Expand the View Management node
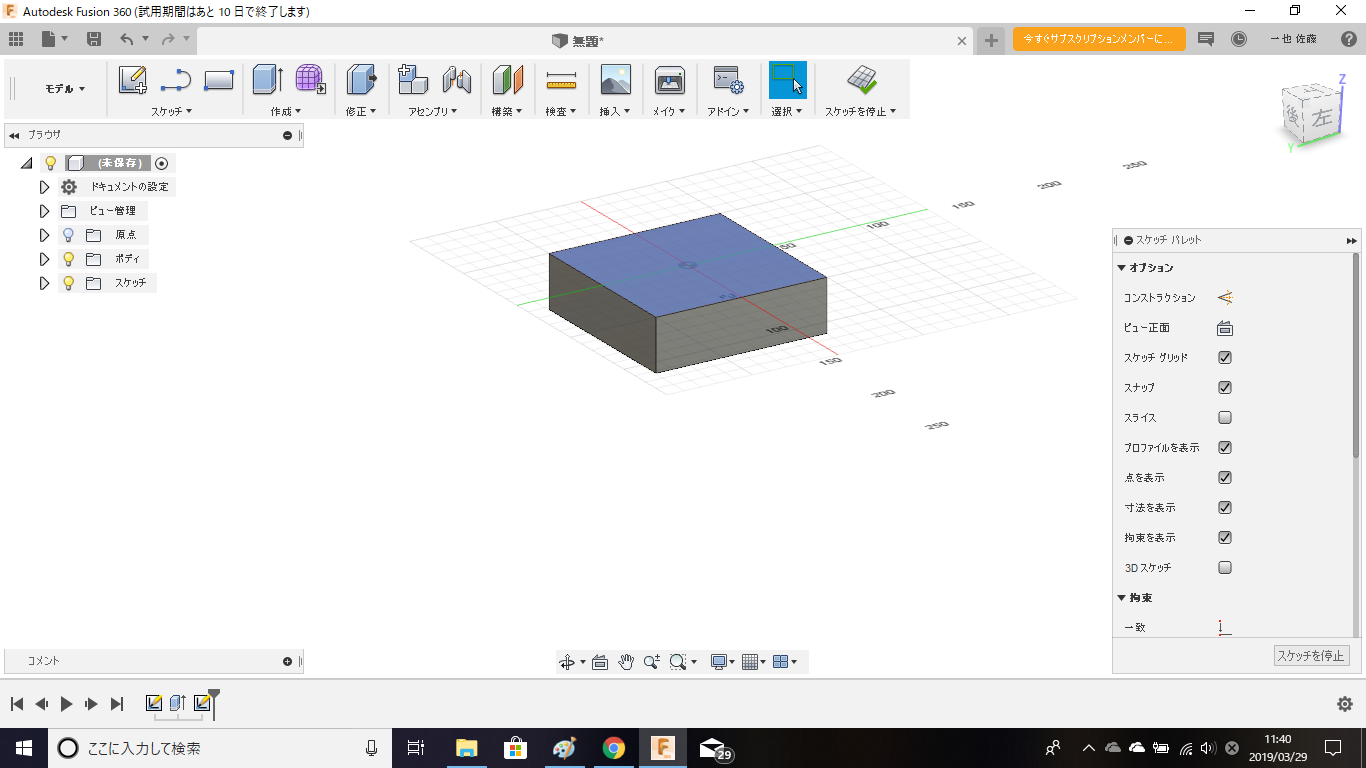1366x768 pixels. point(44,211)
